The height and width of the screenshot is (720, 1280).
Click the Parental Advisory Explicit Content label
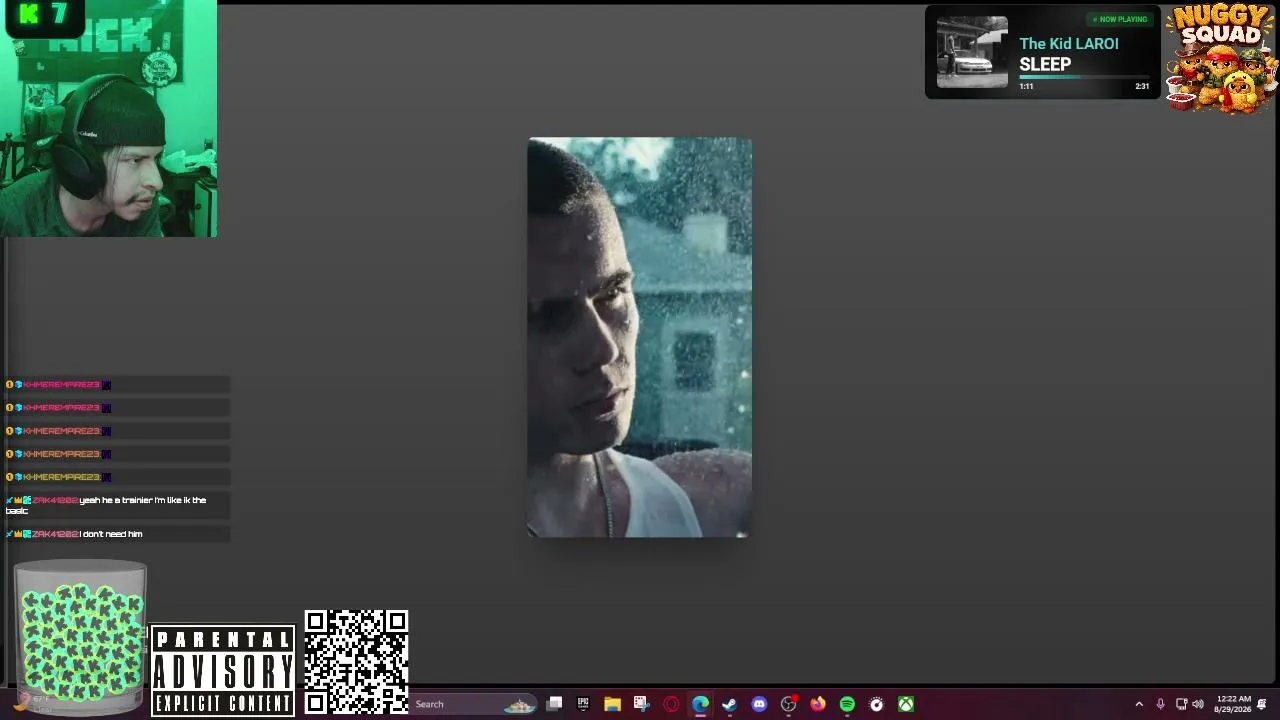[223, 672]
